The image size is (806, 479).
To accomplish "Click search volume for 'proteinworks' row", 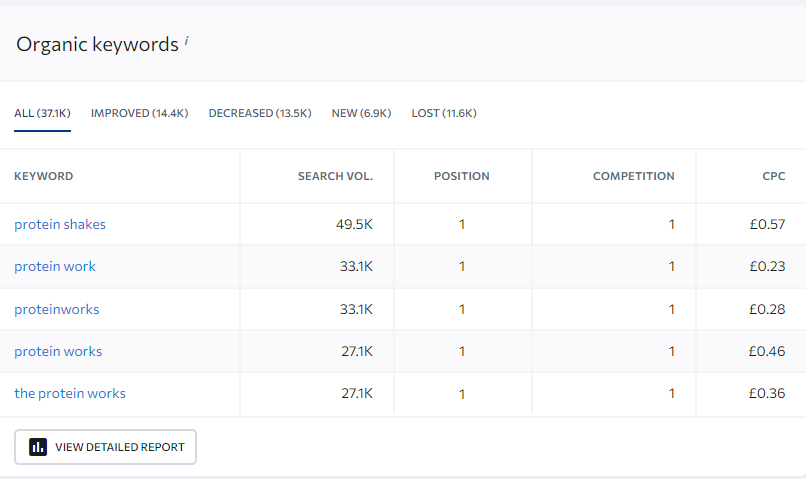I will (x=356, y=309).
